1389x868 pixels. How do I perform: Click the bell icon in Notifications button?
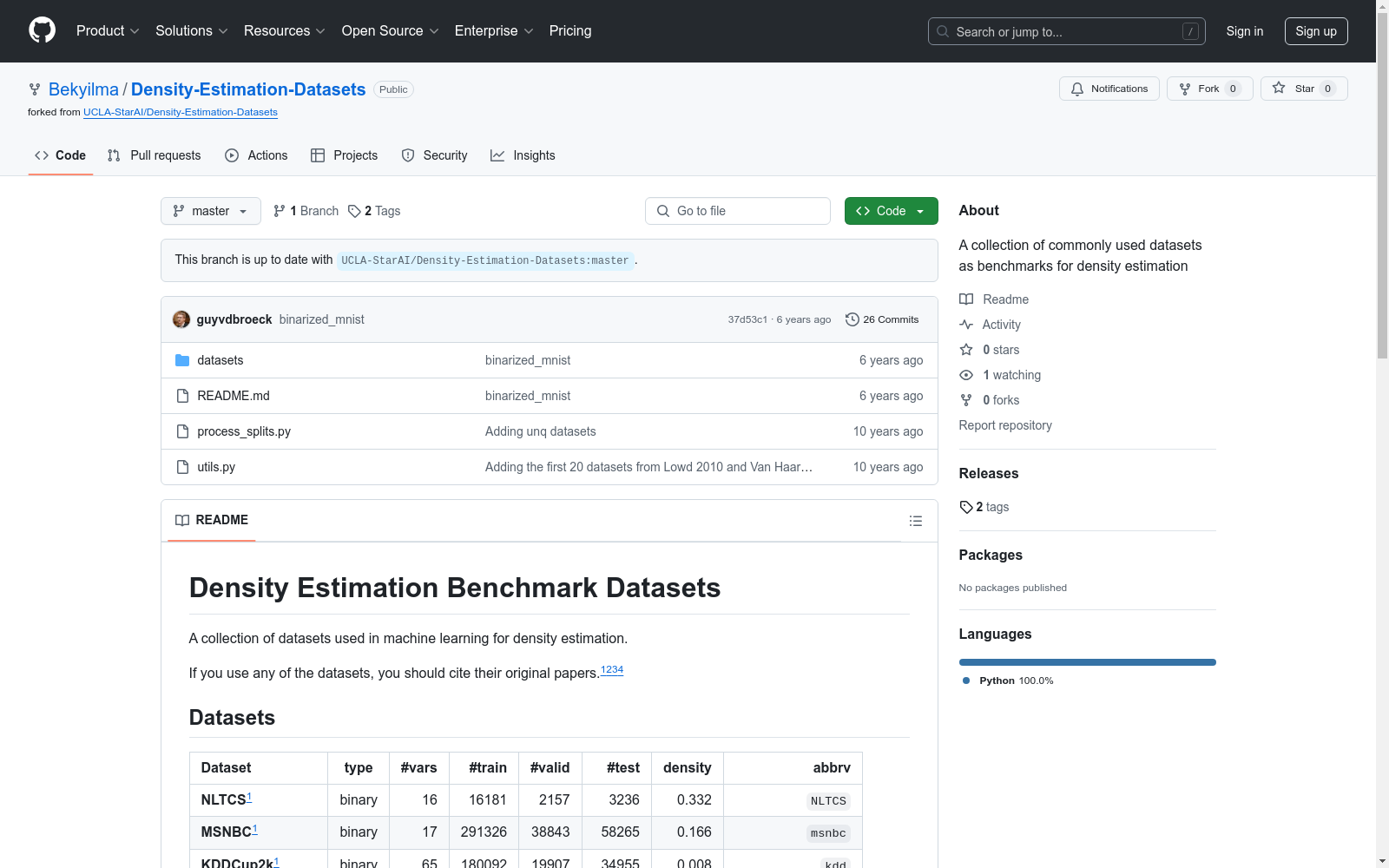[x=1077, y=89]
